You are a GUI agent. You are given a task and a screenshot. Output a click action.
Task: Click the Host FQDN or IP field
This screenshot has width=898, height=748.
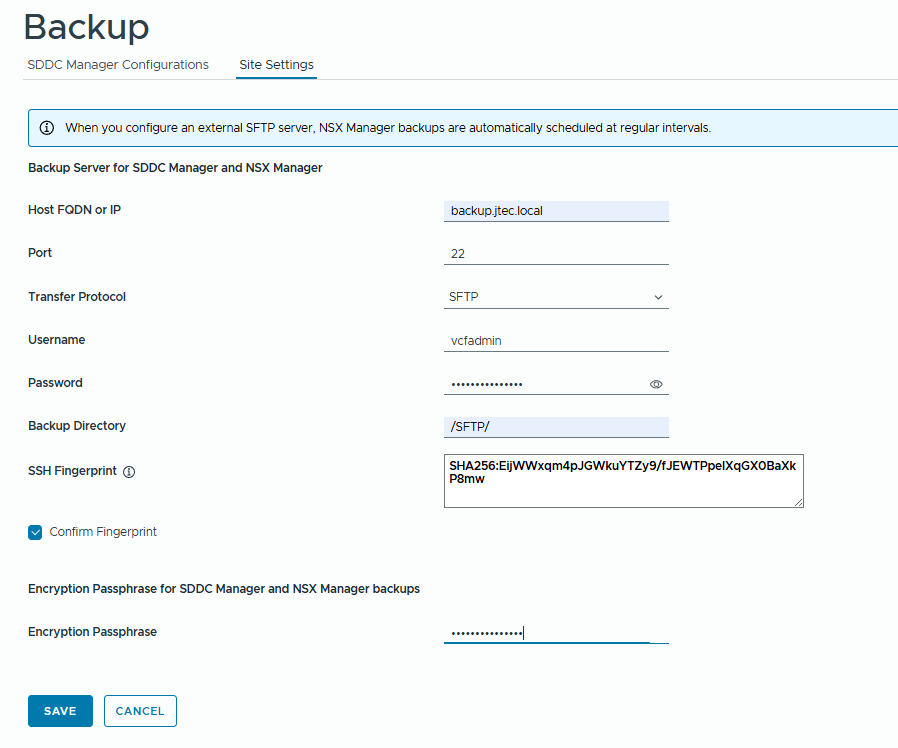click(x=556, y=211)
